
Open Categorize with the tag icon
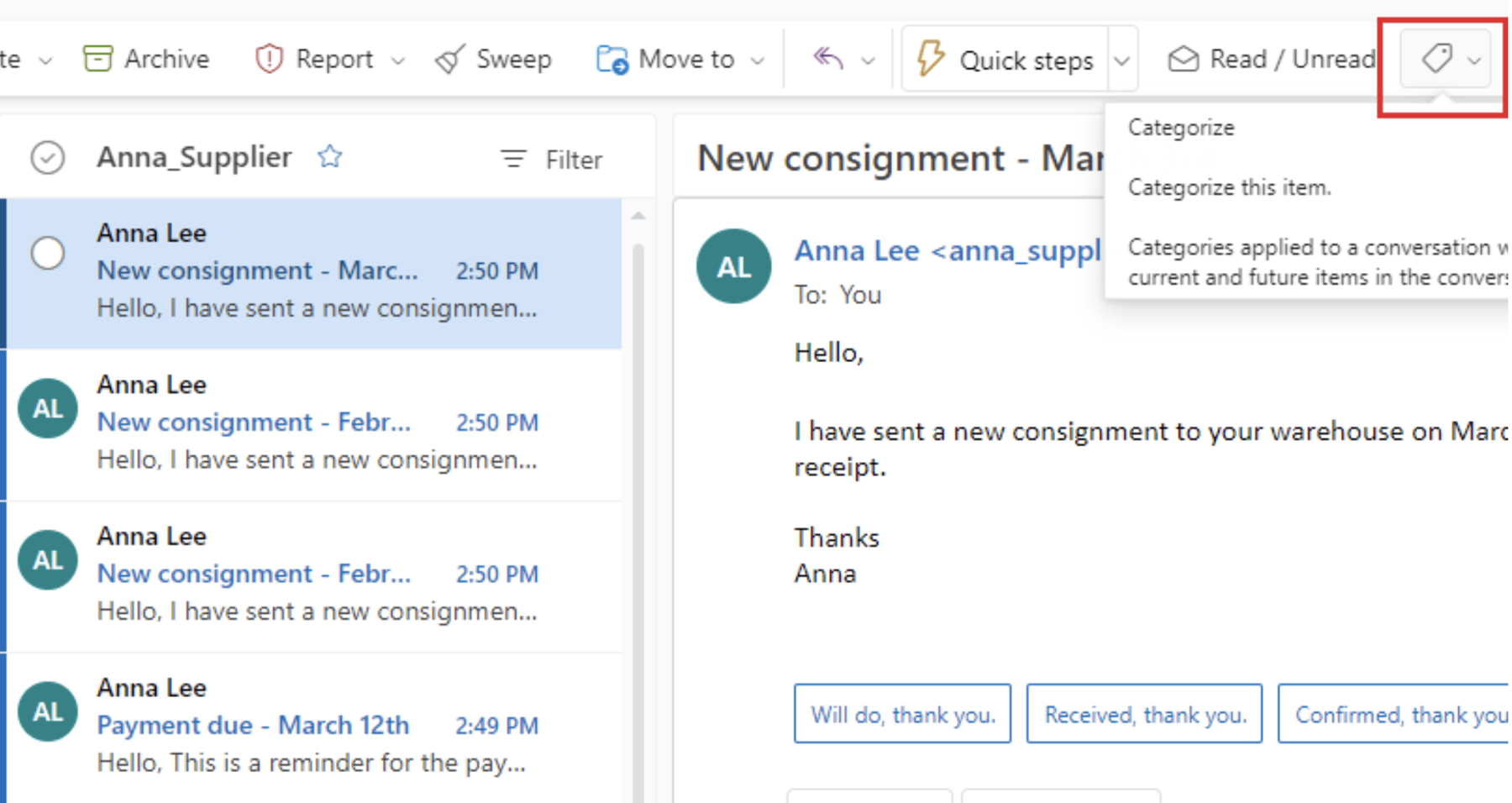pos(1436,58)
